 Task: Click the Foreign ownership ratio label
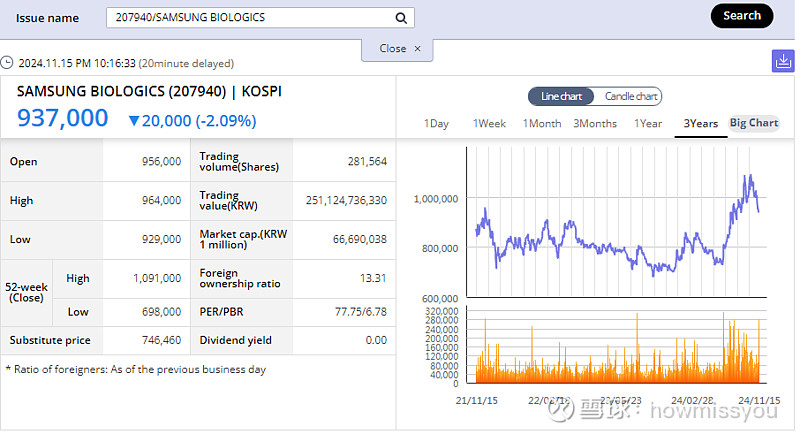tap(240, 278)
